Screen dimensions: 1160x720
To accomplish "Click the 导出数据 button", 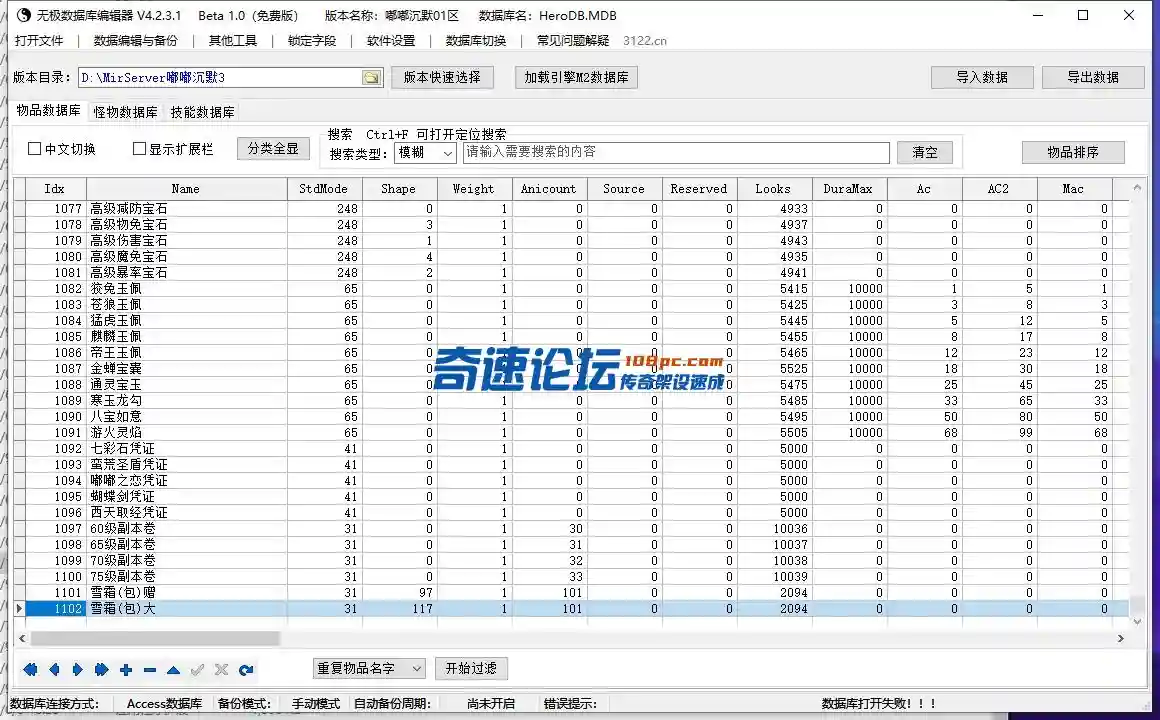I will point(1093,78).
